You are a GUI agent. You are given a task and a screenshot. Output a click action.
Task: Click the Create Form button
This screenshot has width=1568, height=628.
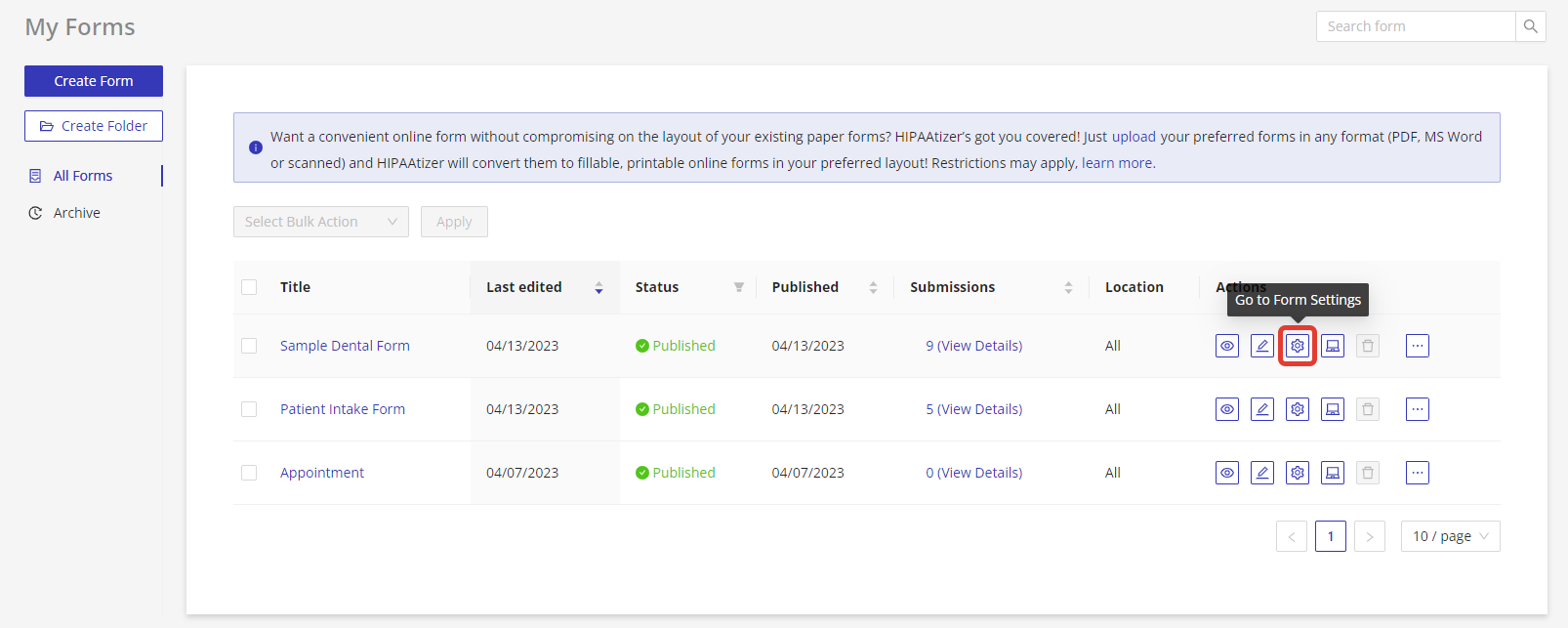point(94,81)
